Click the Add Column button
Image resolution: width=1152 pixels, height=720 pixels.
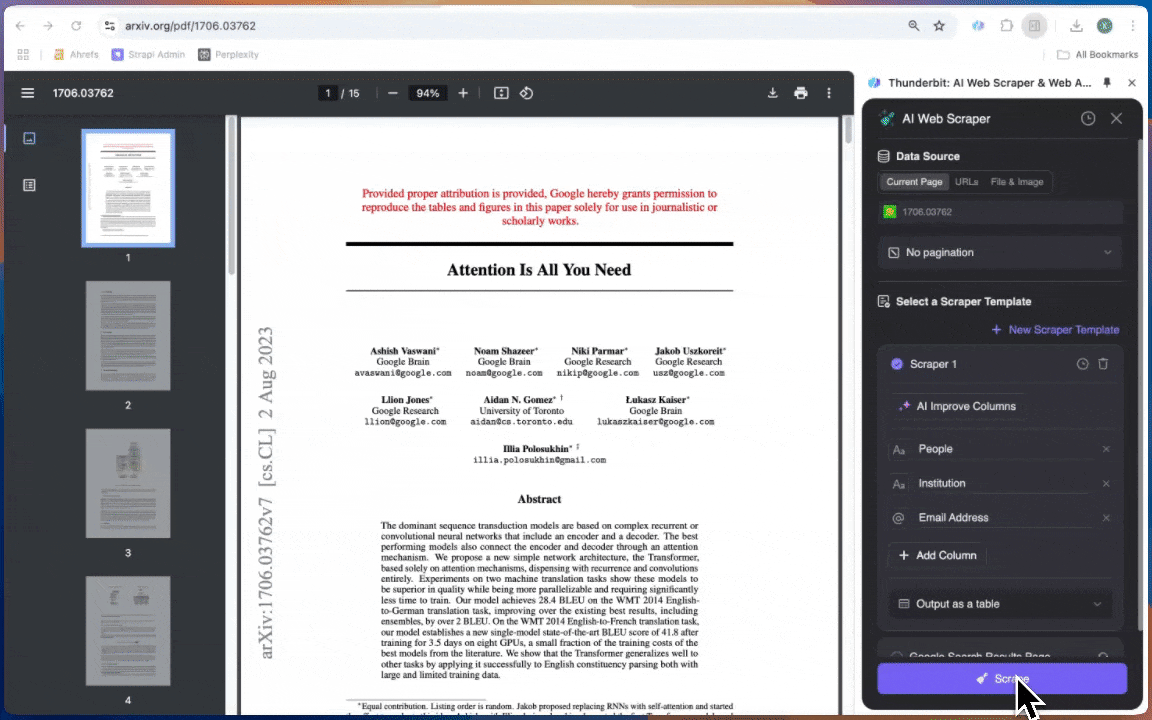(937, 555)
